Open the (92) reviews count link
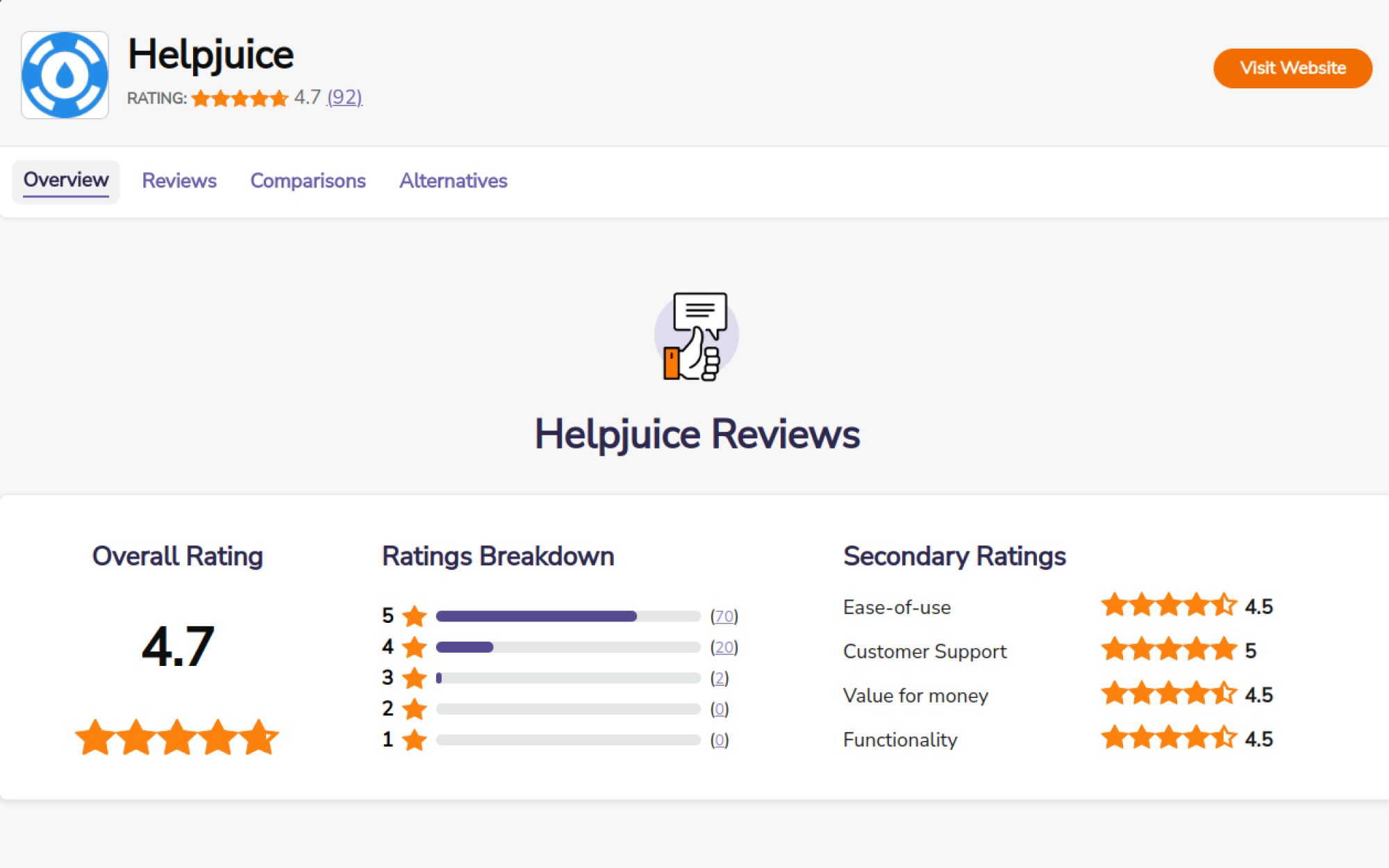Image resolution: width=1389 pixels, height=868 pixels. tap(344, 97)
